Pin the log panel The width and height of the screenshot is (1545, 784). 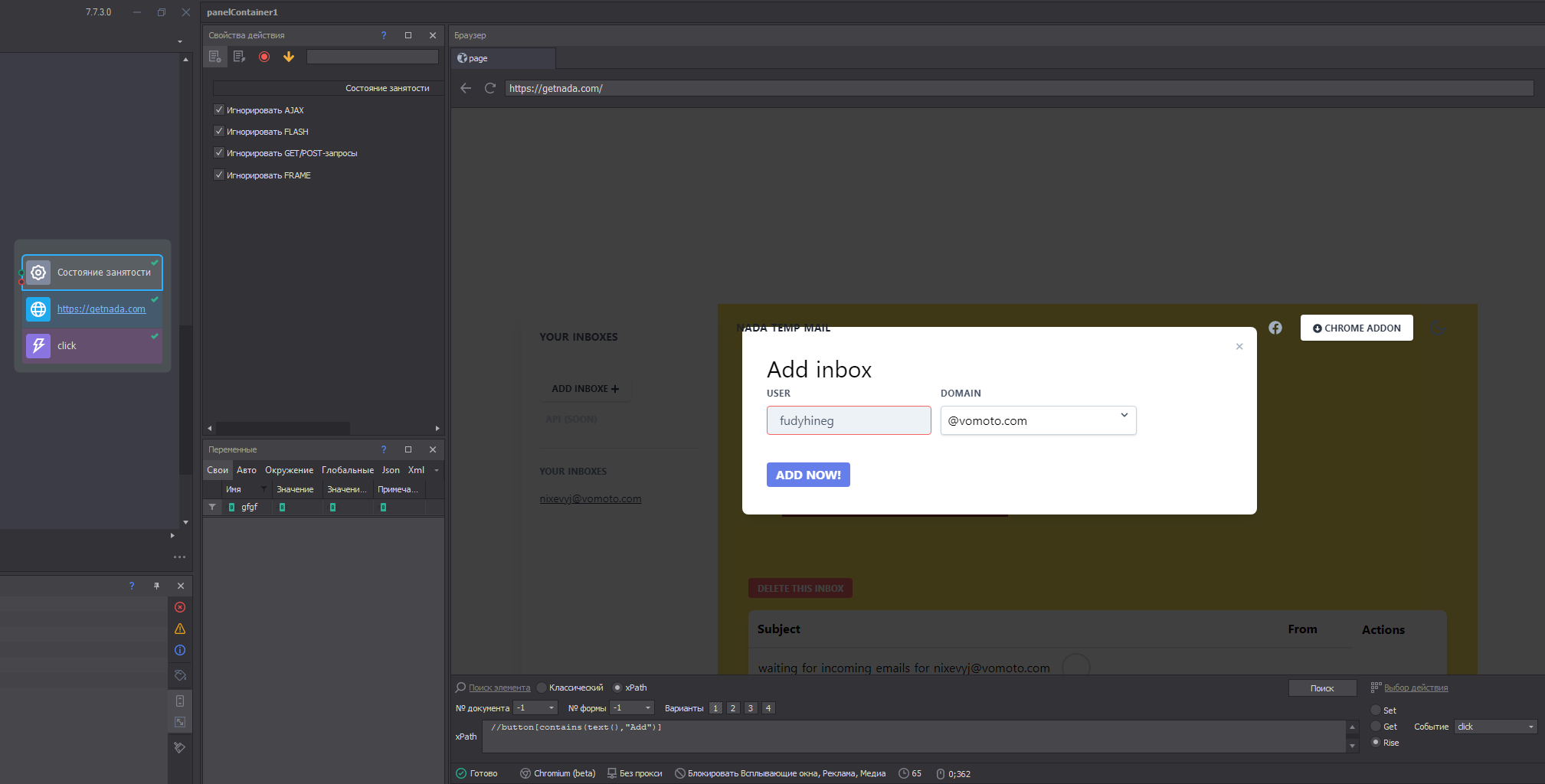[x=156, y=586]
